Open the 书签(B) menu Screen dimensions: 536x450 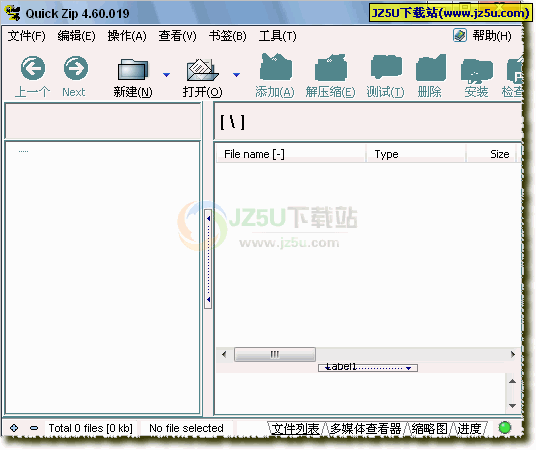coord(227,36)
